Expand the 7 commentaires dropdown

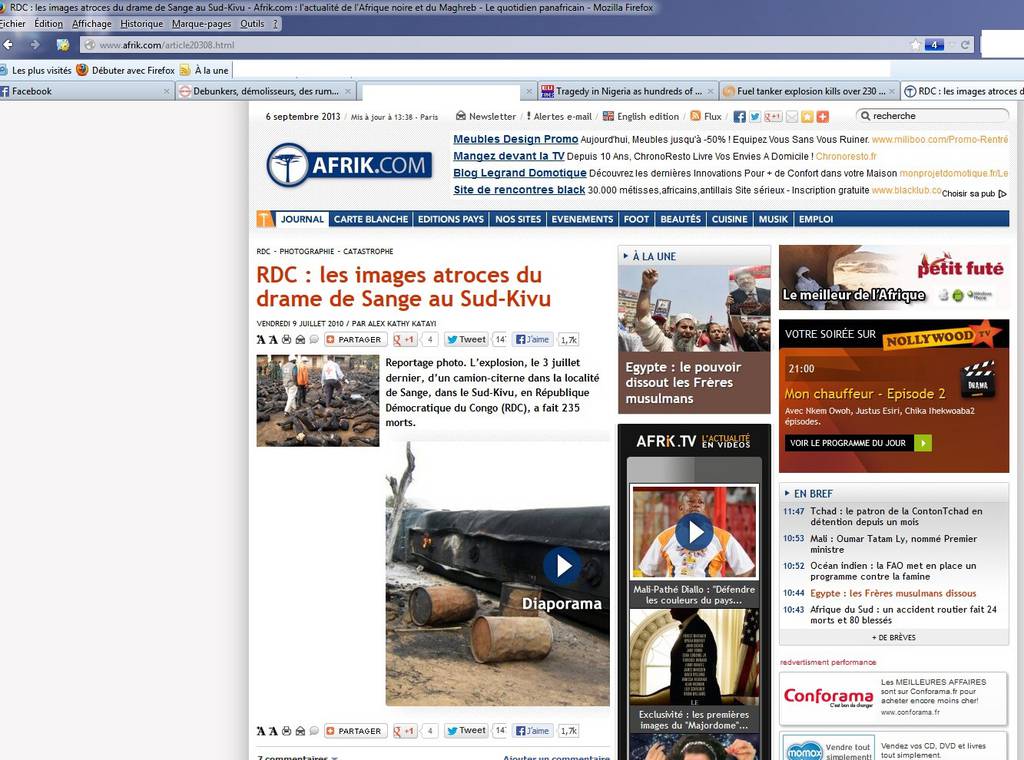click(298, 757)
